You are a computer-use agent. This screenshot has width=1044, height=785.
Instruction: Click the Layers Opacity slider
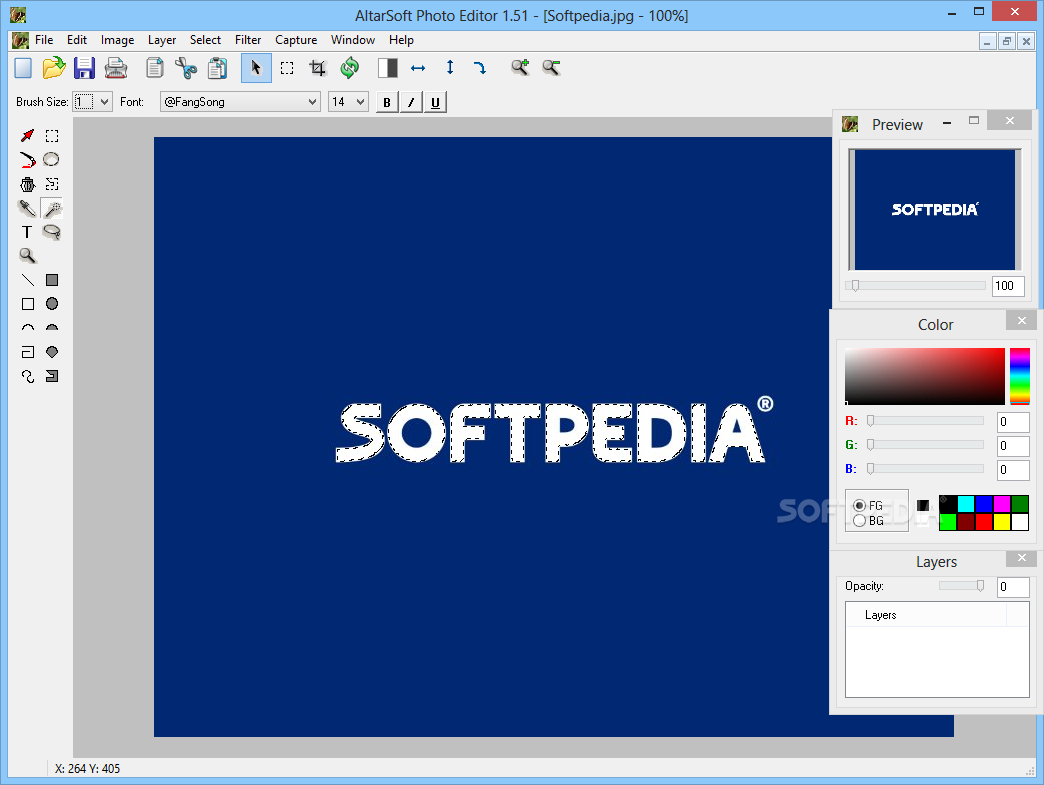[x=962, y=586]
